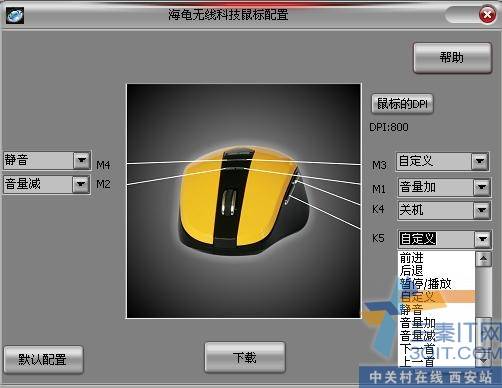Close the mouse configuration window

[x=487, y=15]
